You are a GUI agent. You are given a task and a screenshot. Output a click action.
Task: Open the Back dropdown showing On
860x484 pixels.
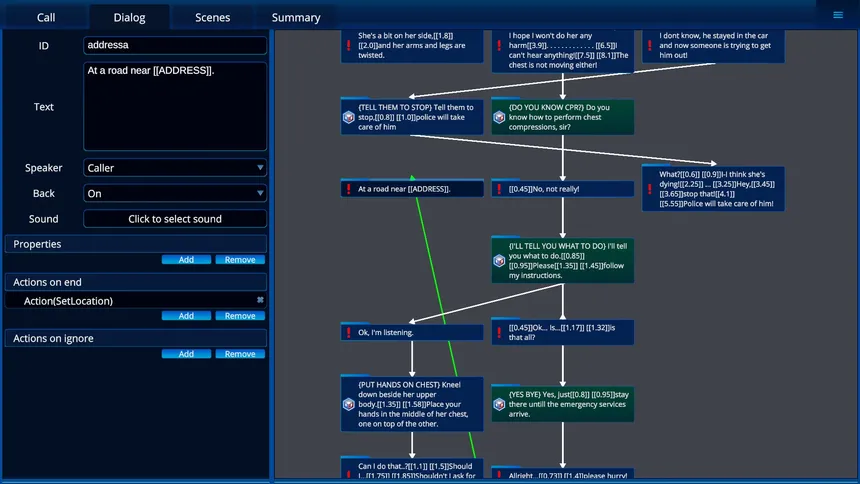pos(175,193)
